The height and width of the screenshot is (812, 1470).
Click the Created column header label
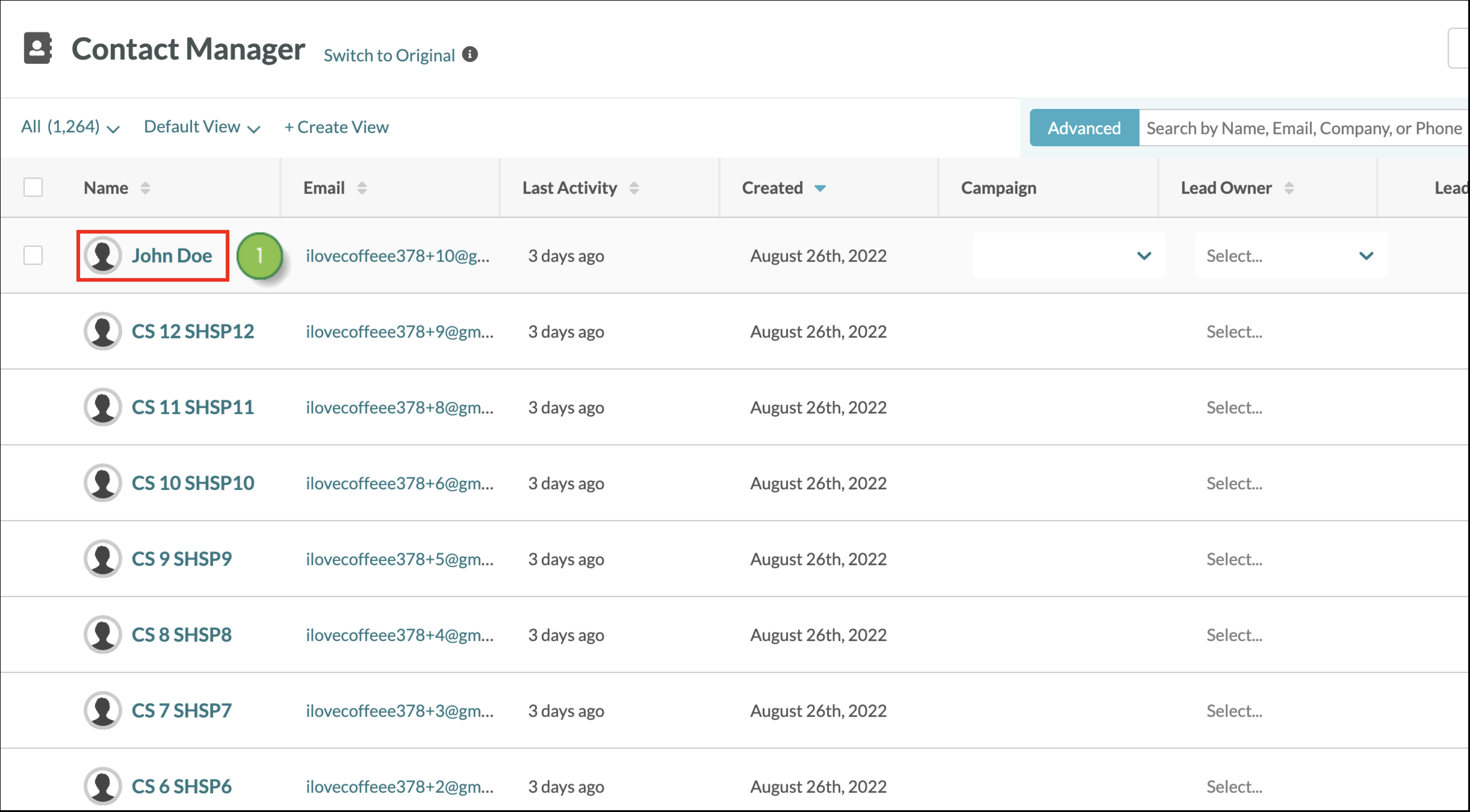(x=772, y=188)
